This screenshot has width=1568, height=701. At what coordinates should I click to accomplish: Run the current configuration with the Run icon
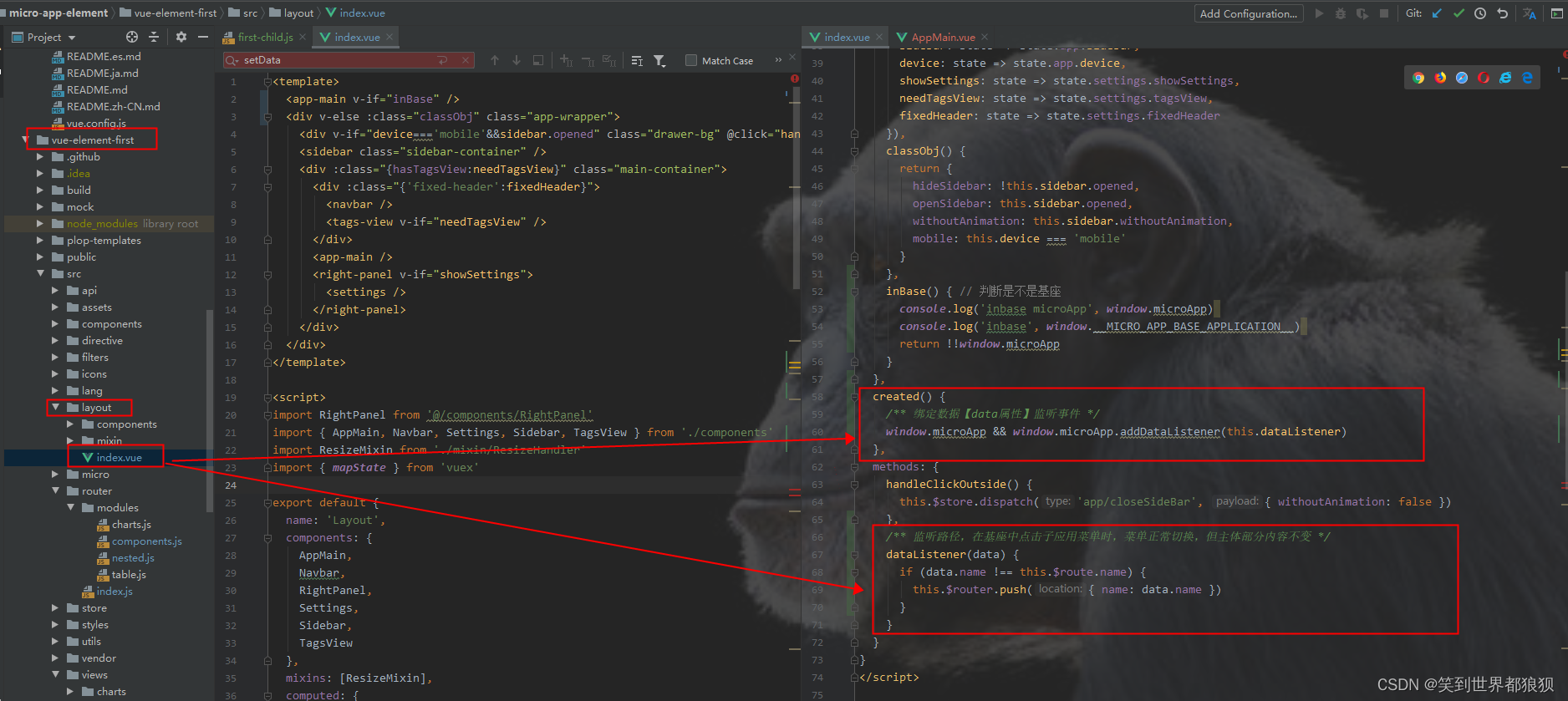pyautogui.click(x=1319, y=13)
